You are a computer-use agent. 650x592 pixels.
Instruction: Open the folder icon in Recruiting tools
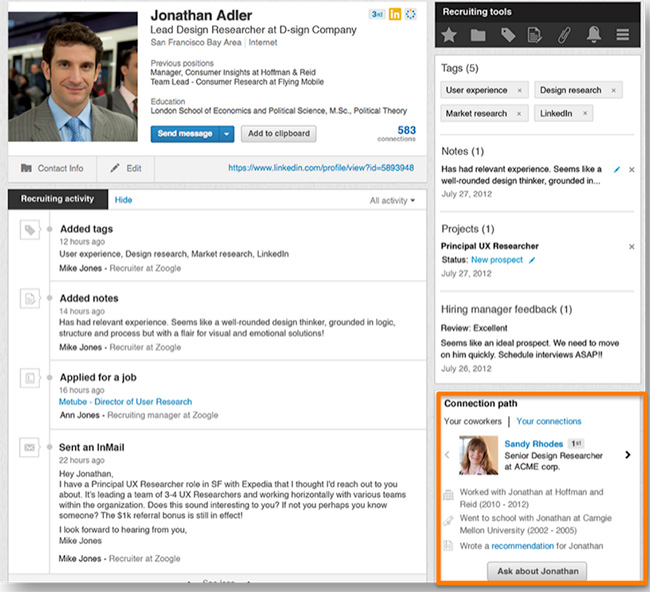(x=478, y=36)
